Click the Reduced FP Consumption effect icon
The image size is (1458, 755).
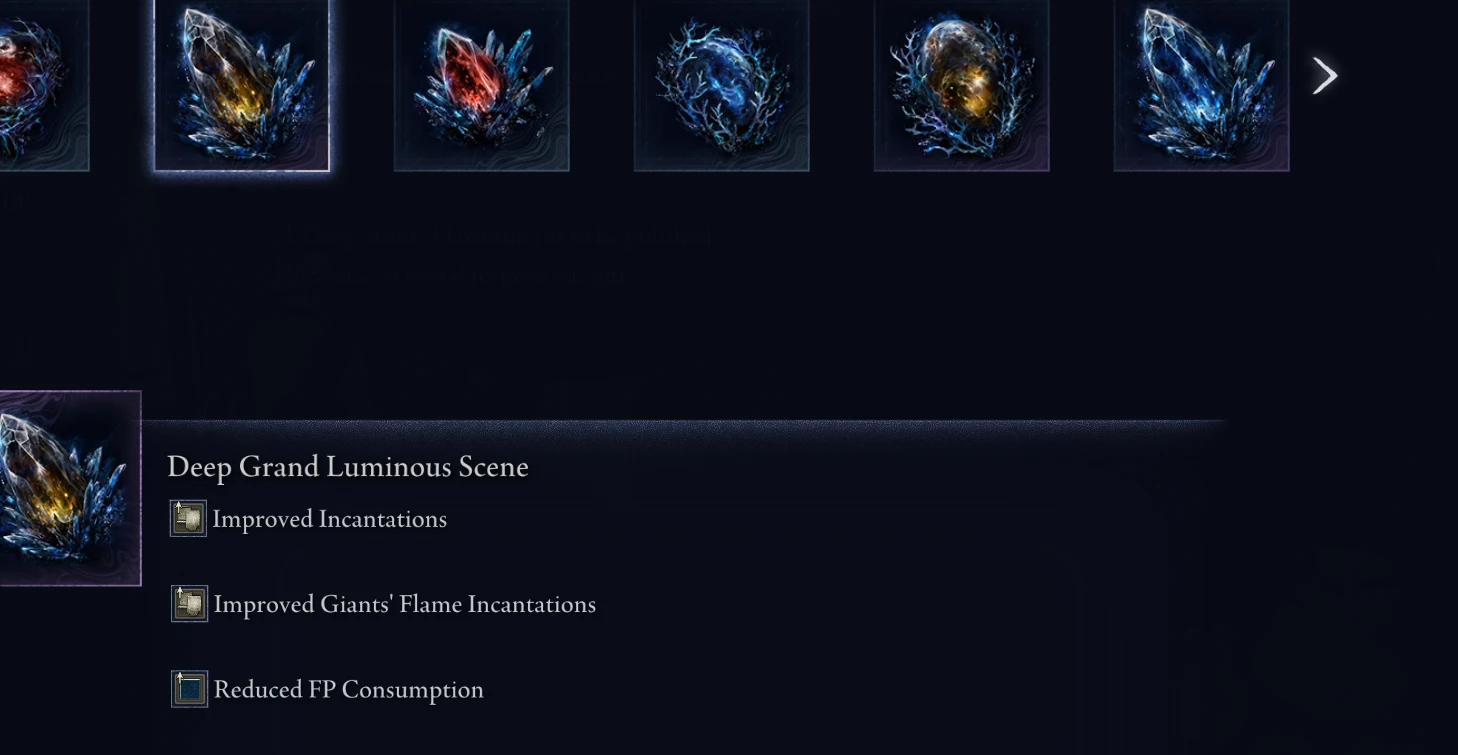[x=189, y=689]
